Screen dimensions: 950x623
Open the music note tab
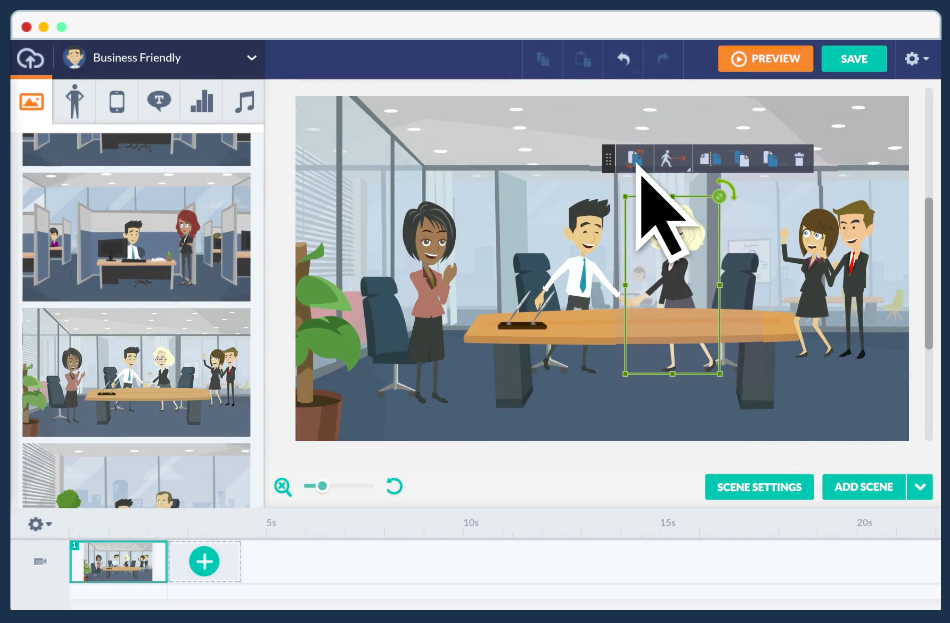(244, 101)
